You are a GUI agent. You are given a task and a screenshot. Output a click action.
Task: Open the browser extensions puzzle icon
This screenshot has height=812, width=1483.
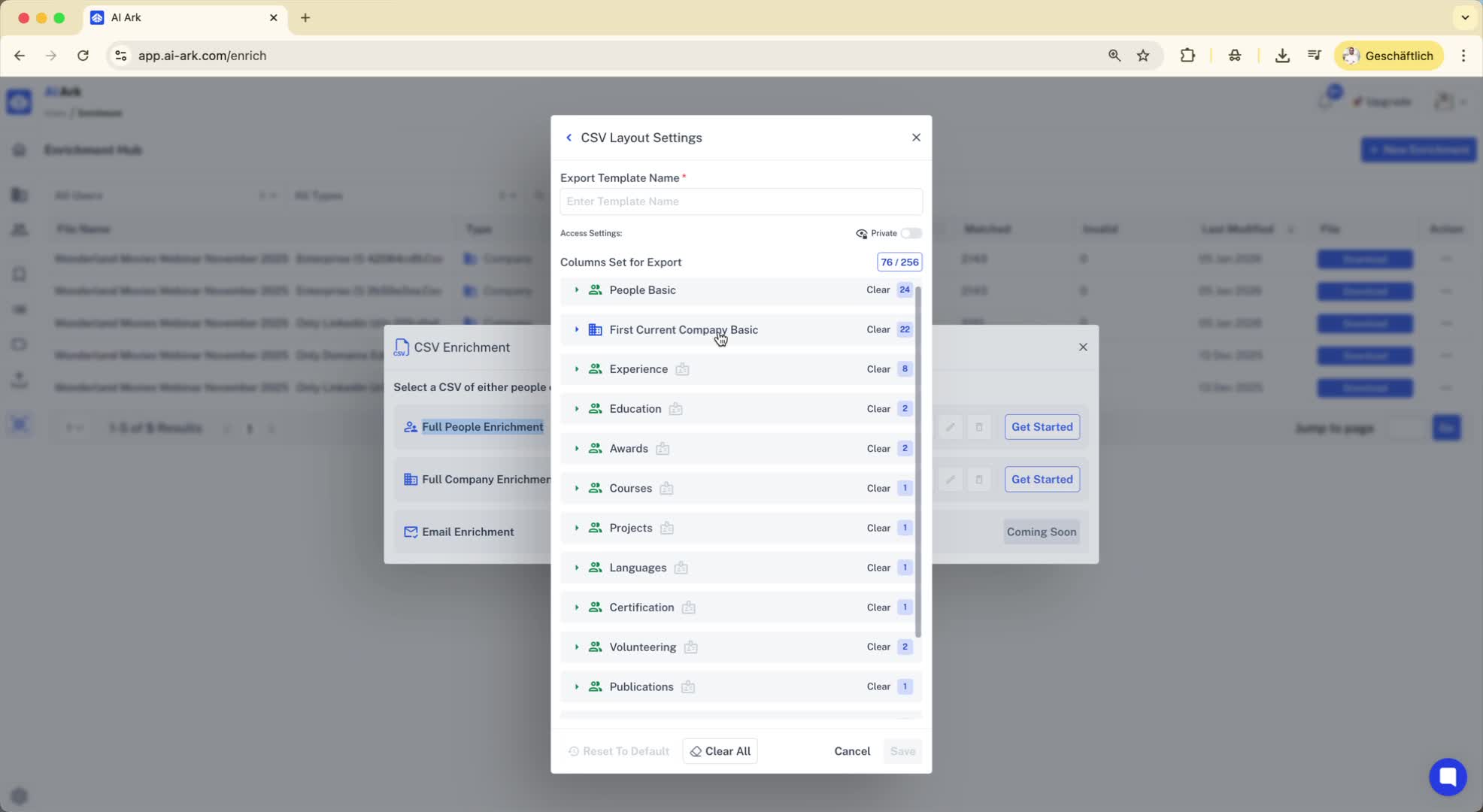[1187, 56]
